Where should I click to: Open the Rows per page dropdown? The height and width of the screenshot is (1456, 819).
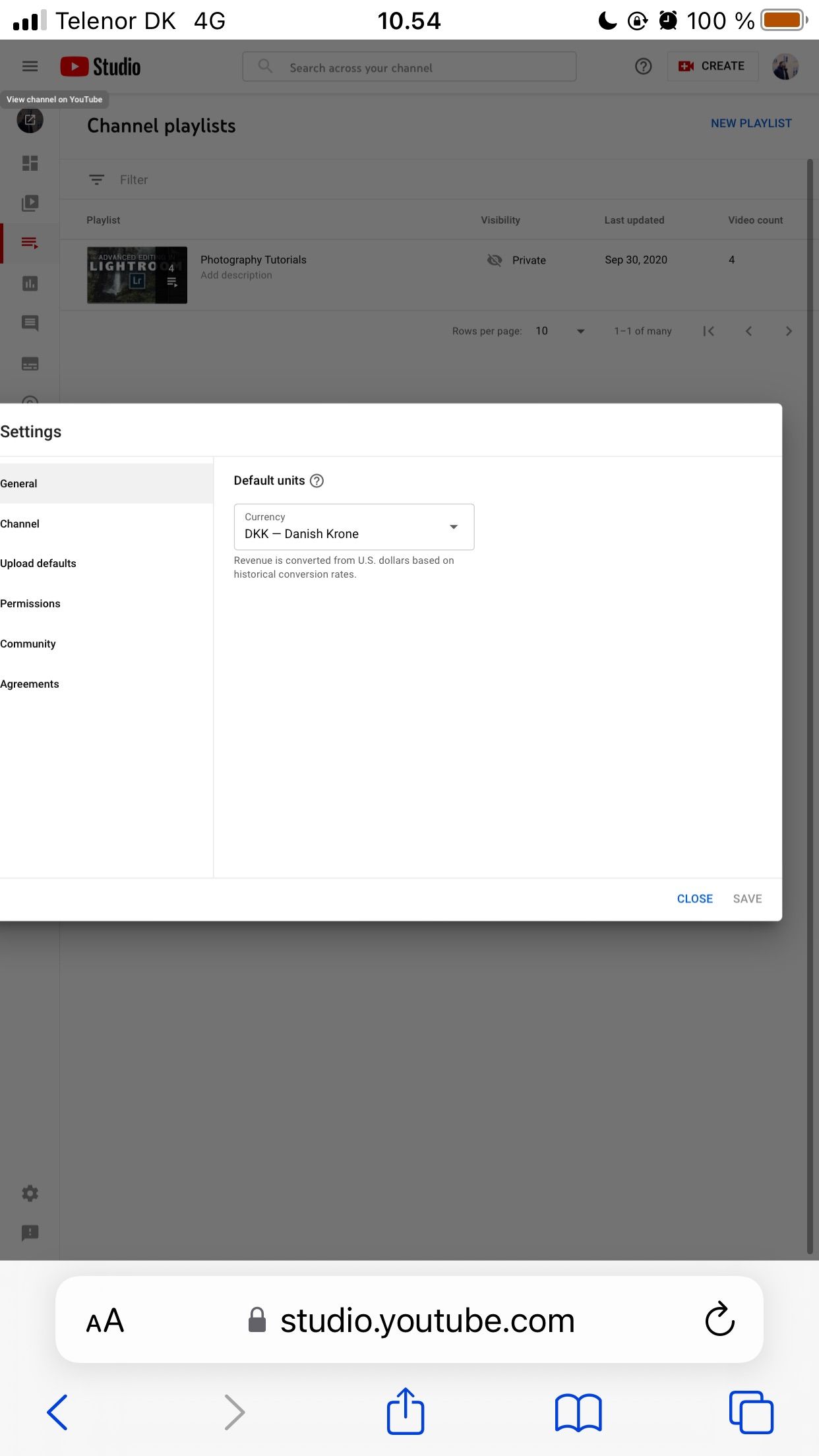pos(560,331)
